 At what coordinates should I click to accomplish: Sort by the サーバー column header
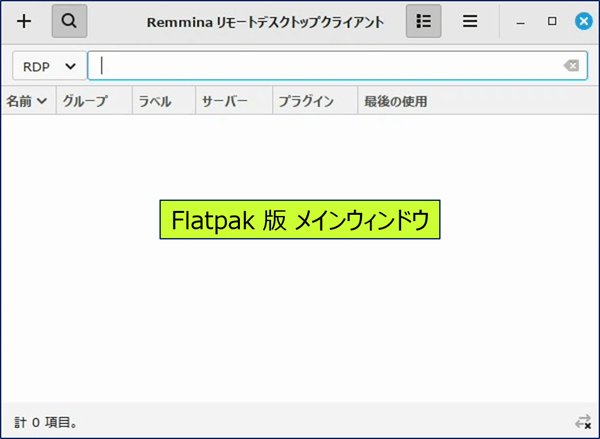pyautogui.click(x=234, y=101)
